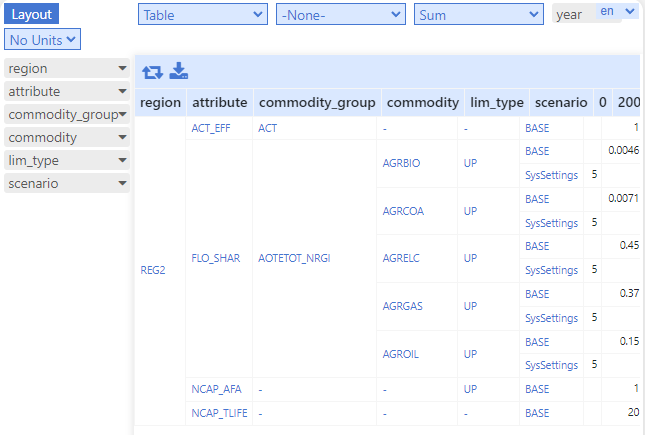Open the -None- selection dropdown
Image resolution: width=645 pixels, height=435 pixels.
[x=341, y=14]
